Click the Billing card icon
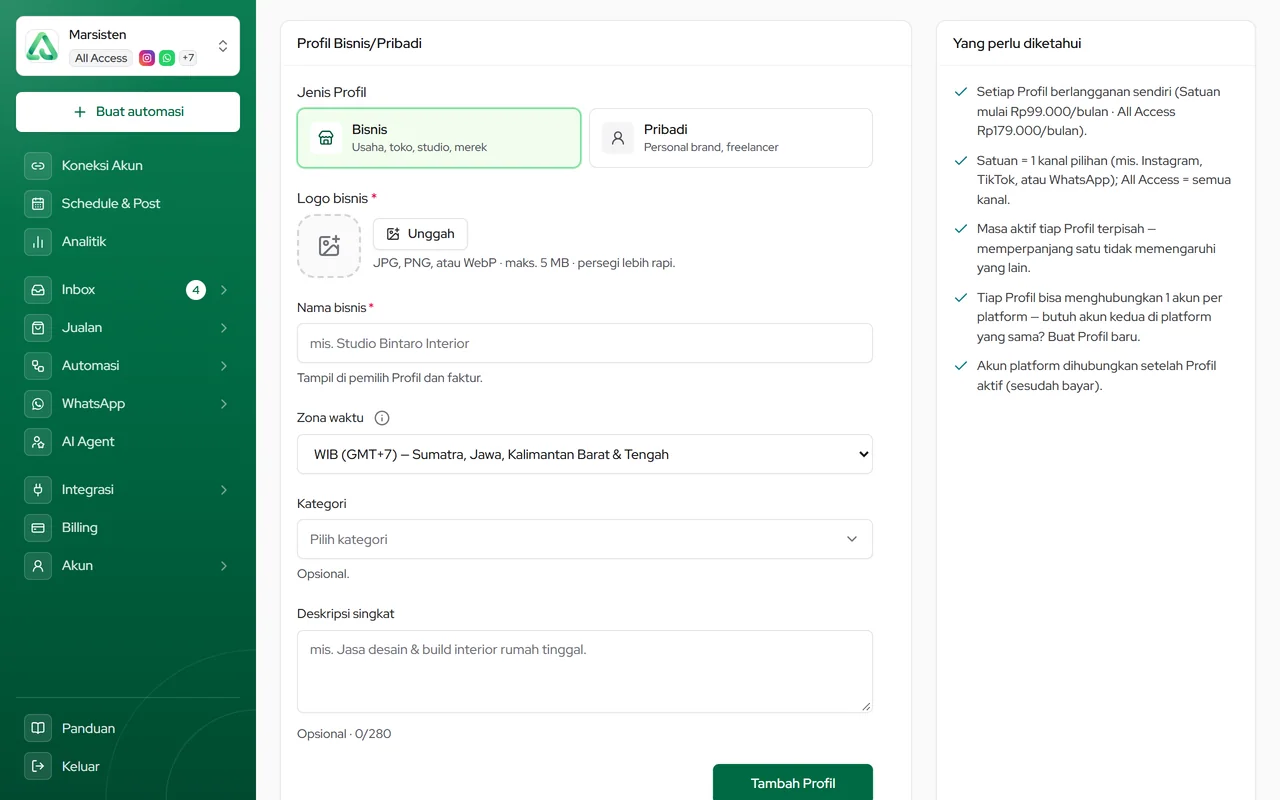1280x800 pixels. tap(38, 528)
